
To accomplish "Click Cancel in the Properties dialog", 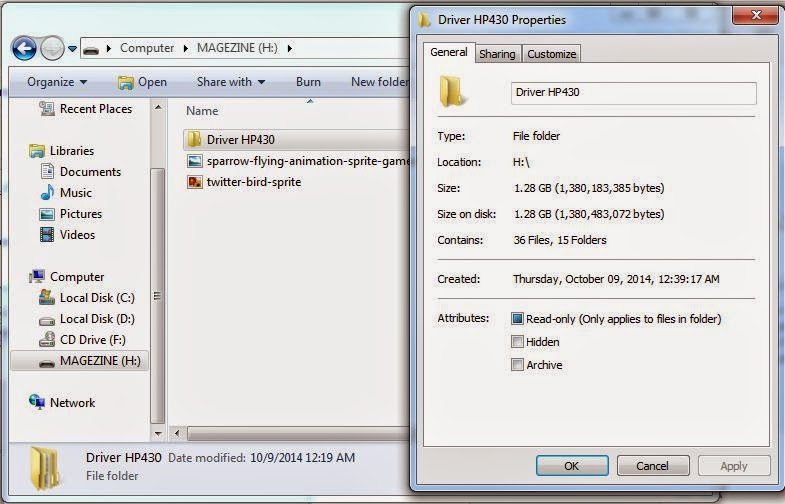I will (653, 465).
